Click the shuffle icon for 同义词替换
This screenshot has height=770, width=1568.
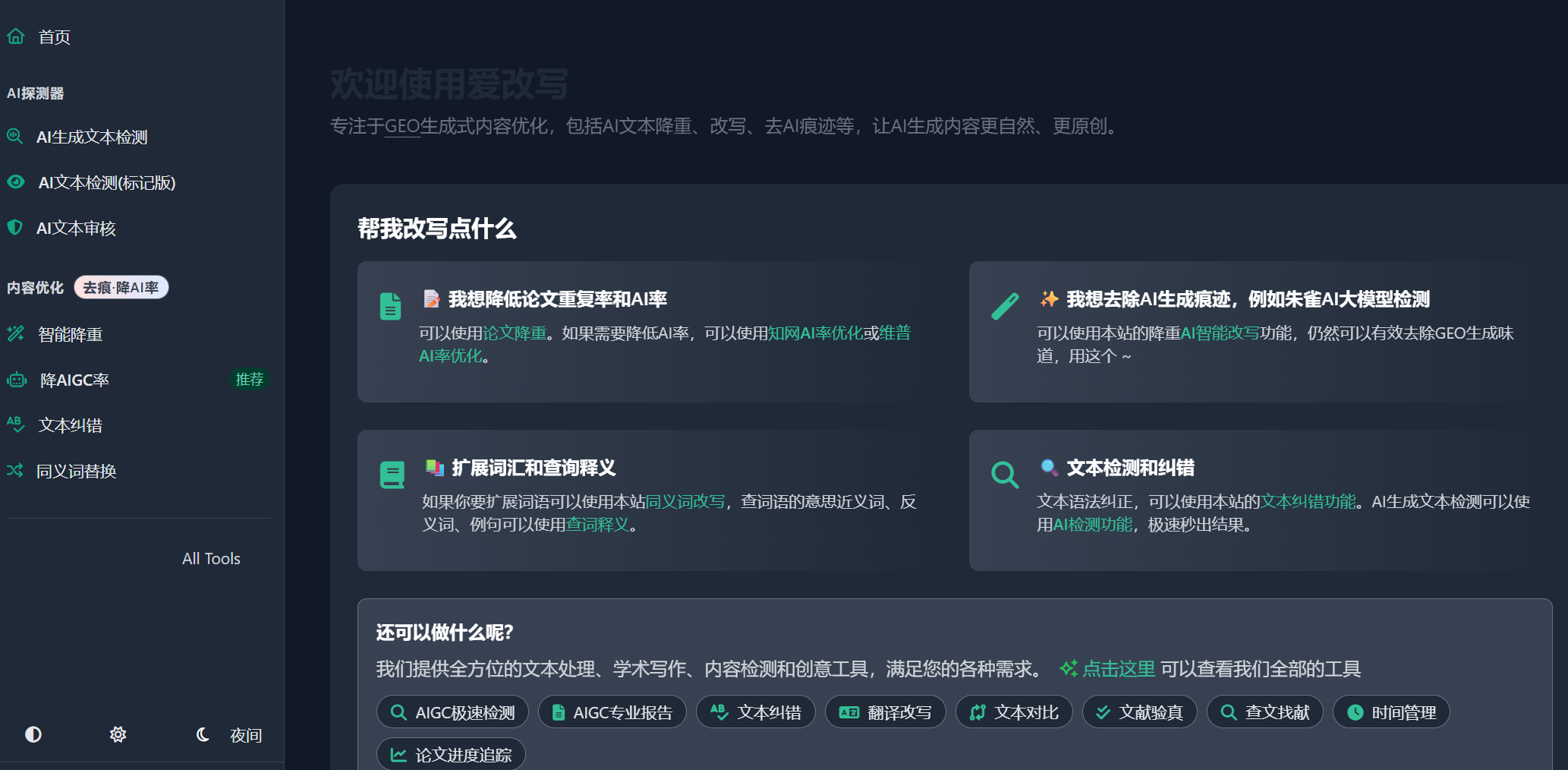pyautogui.click(x=15, y=471)
